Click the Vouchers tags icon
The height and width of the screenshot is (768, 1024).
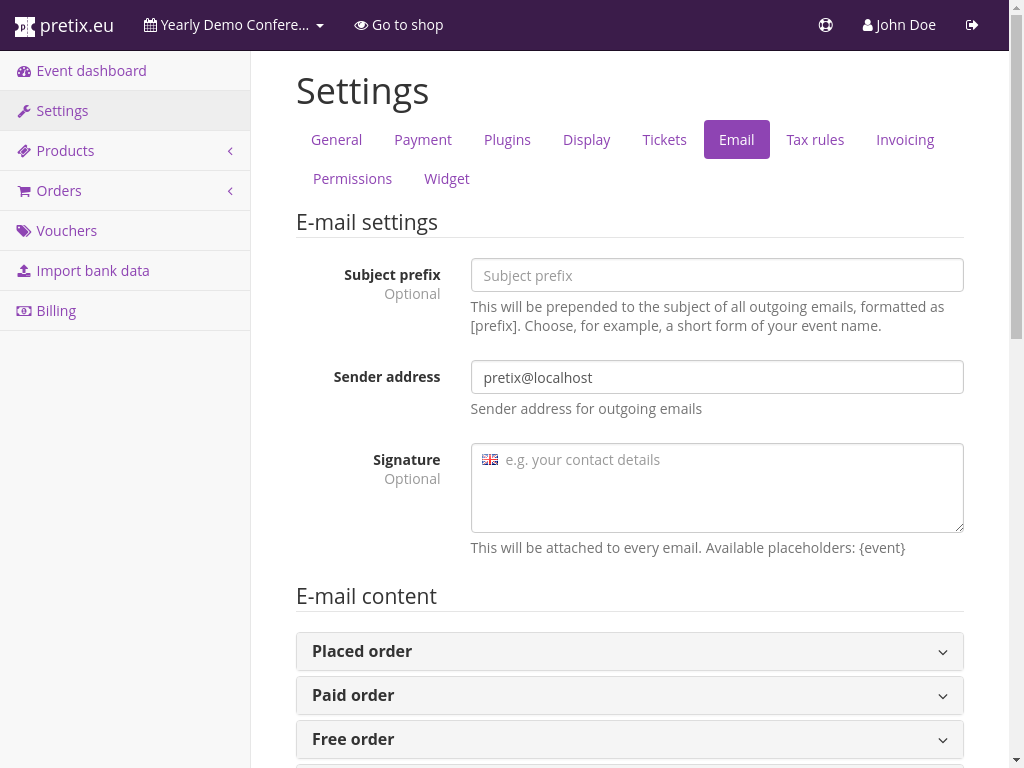pyautogui.click(x=24, y=231)
